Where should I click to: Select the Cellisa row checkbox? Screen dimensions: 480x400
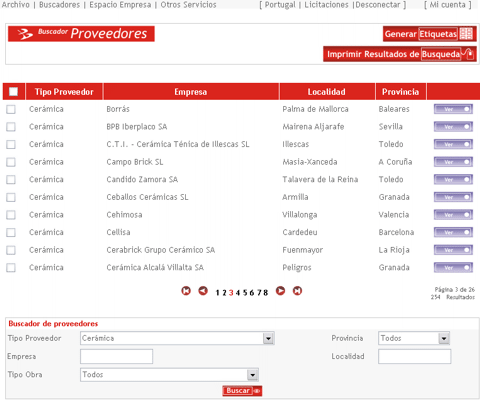[x=11, y=232]
